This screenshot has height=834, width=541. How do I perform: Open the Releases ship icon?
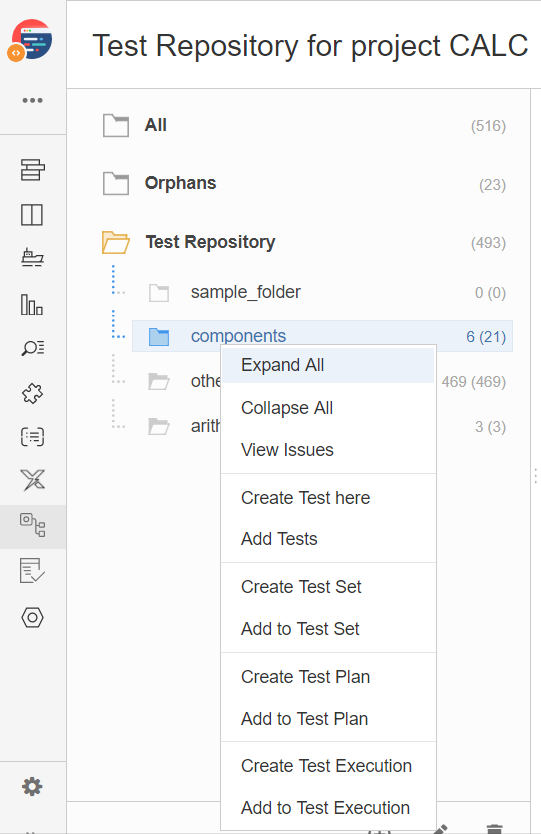pos(32,258)
